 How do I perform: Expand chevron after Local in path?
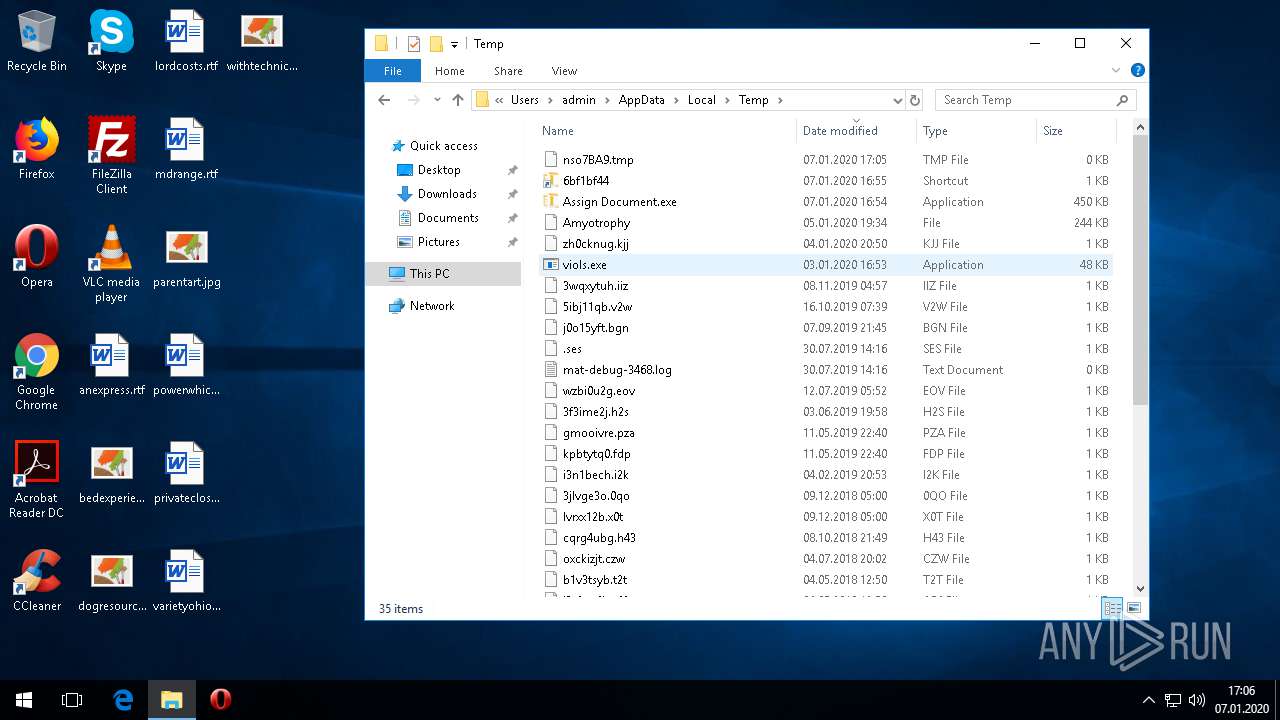coord(727,100)
